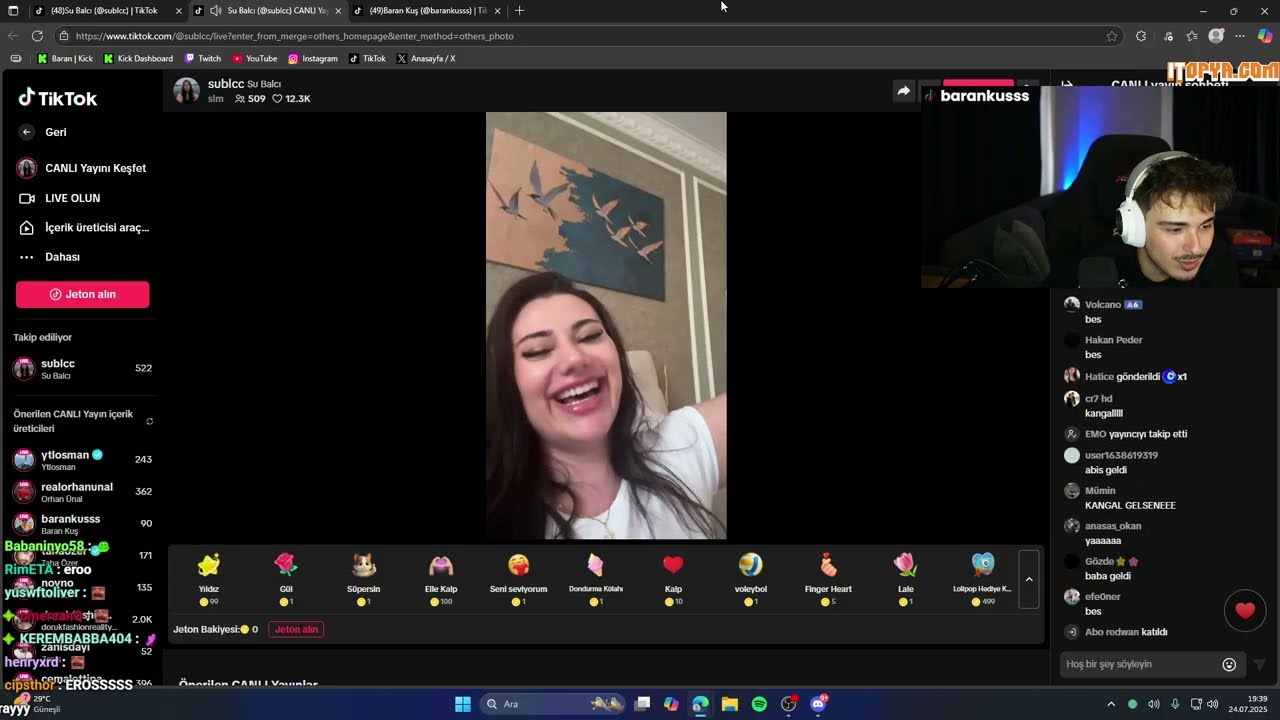Send the Seni seviyorum gift

[x=518, y=579]
